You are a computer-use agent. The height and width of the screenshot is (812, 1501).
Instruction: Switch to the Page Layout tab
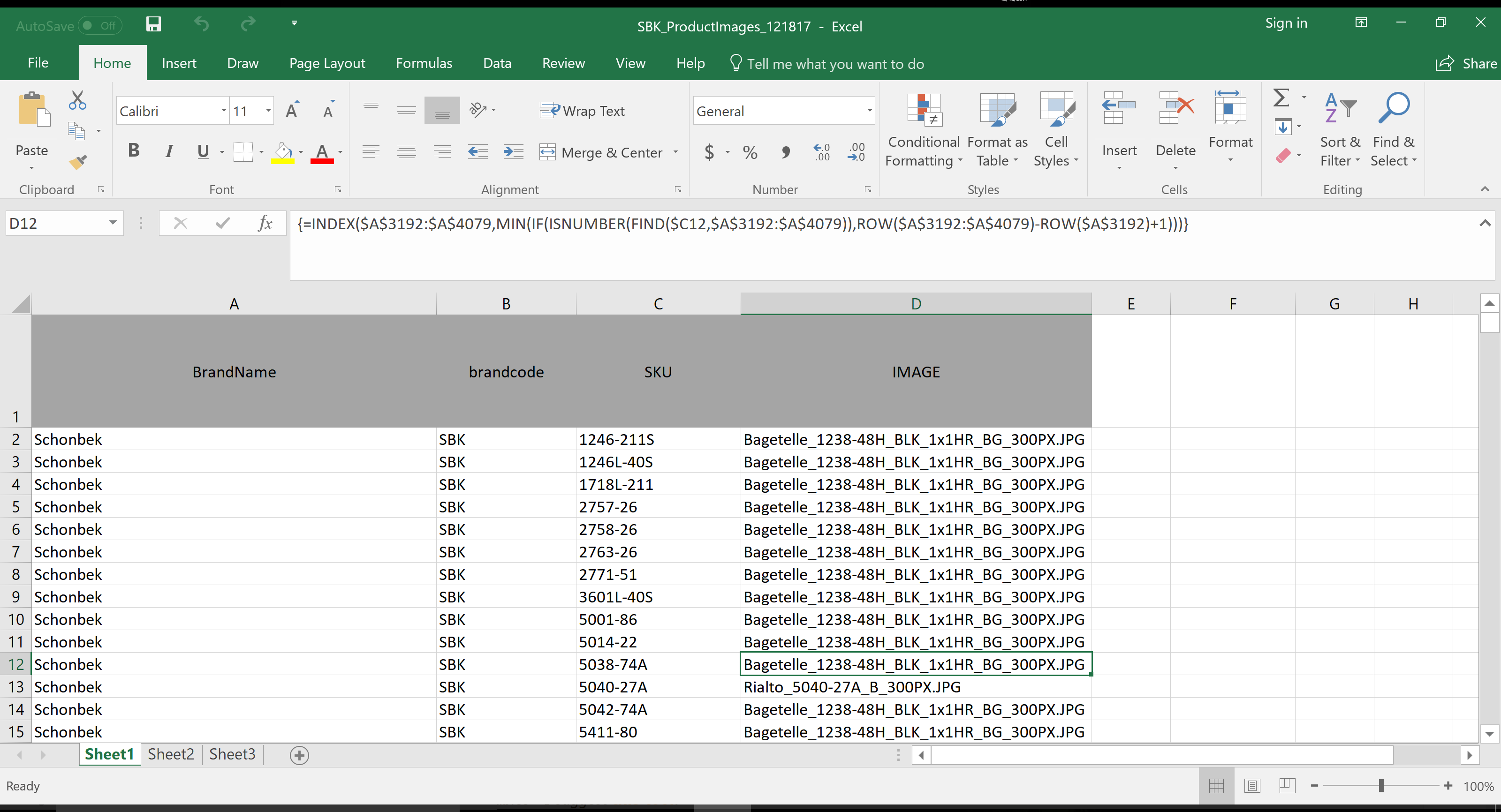click(327, 63)
